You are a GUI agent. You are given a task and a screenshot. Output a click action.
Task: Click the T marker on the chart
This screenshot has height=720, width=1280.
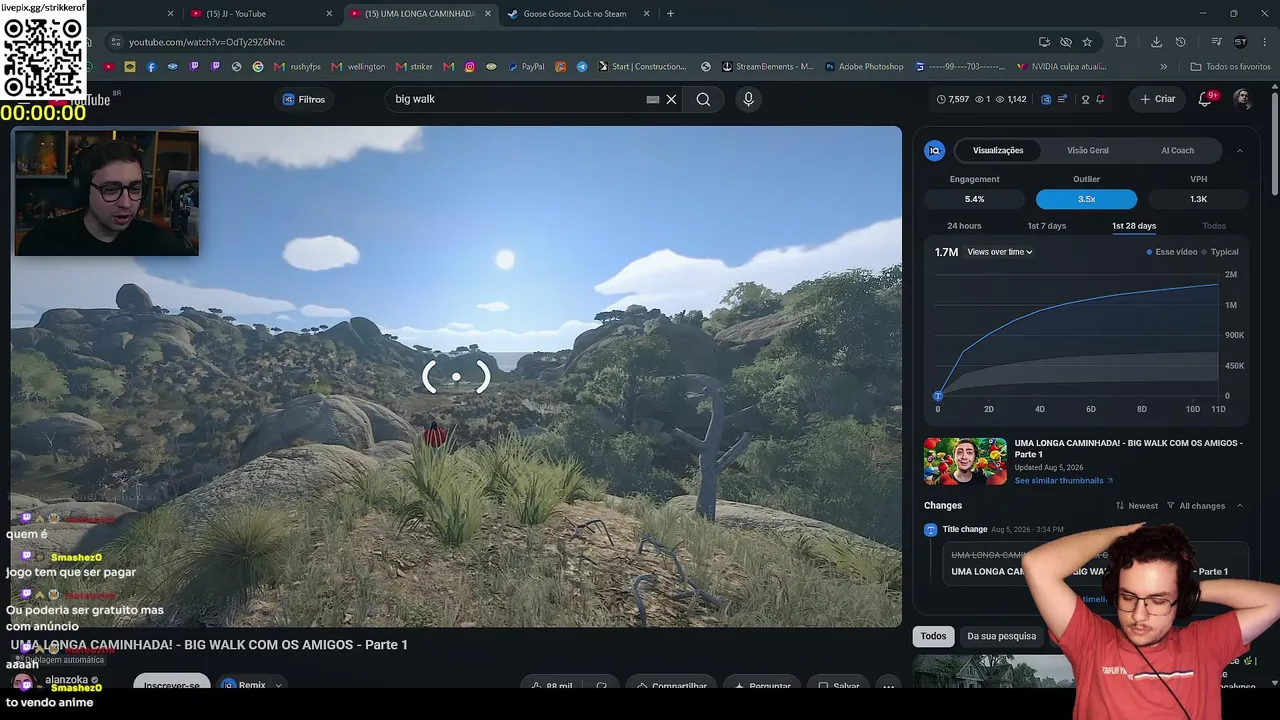click(x=937, y=396)
